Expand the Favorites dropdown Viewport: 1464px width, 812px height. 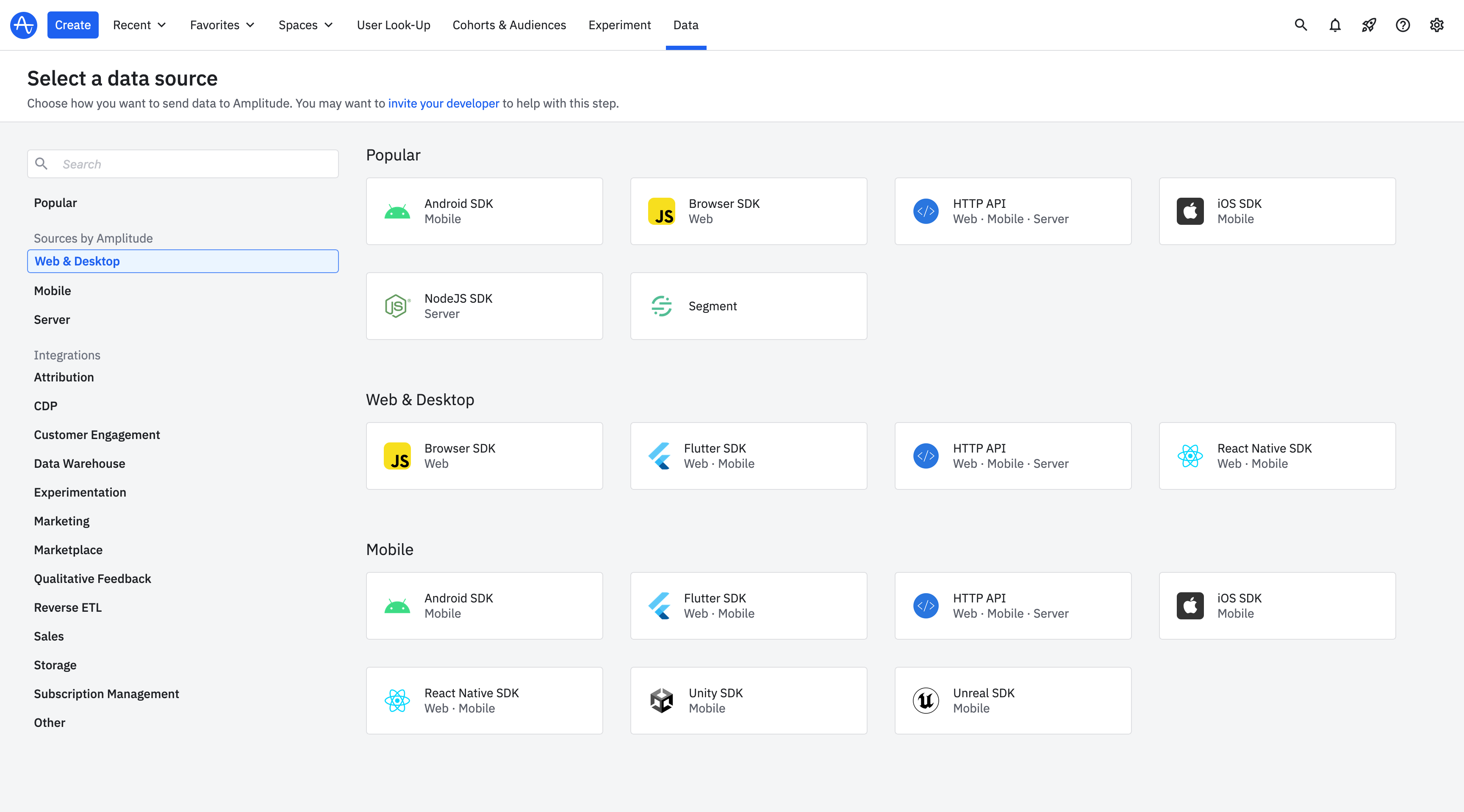point(222,25)
